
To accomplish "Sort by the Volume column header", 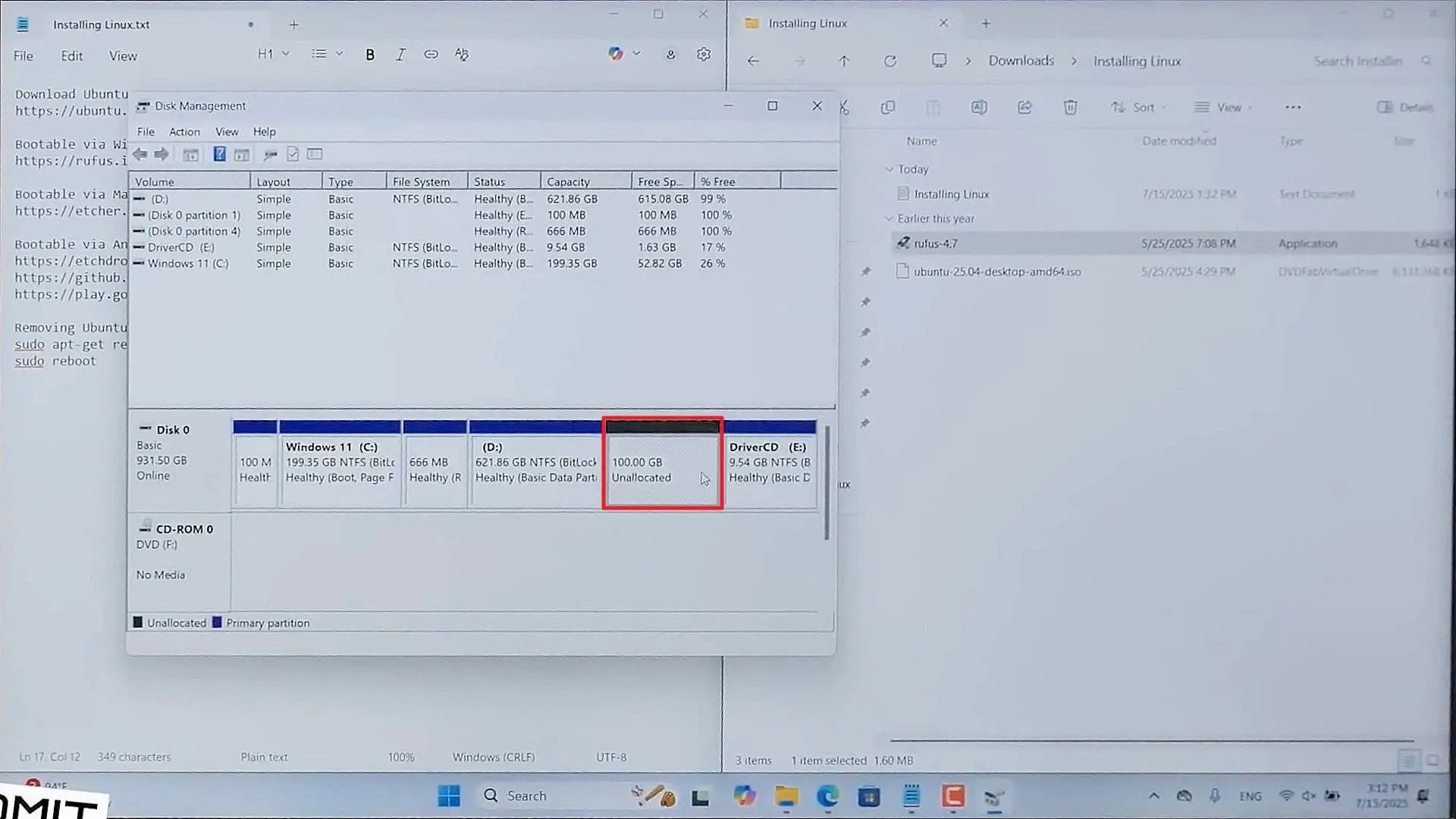I will [x=190, y=182].
